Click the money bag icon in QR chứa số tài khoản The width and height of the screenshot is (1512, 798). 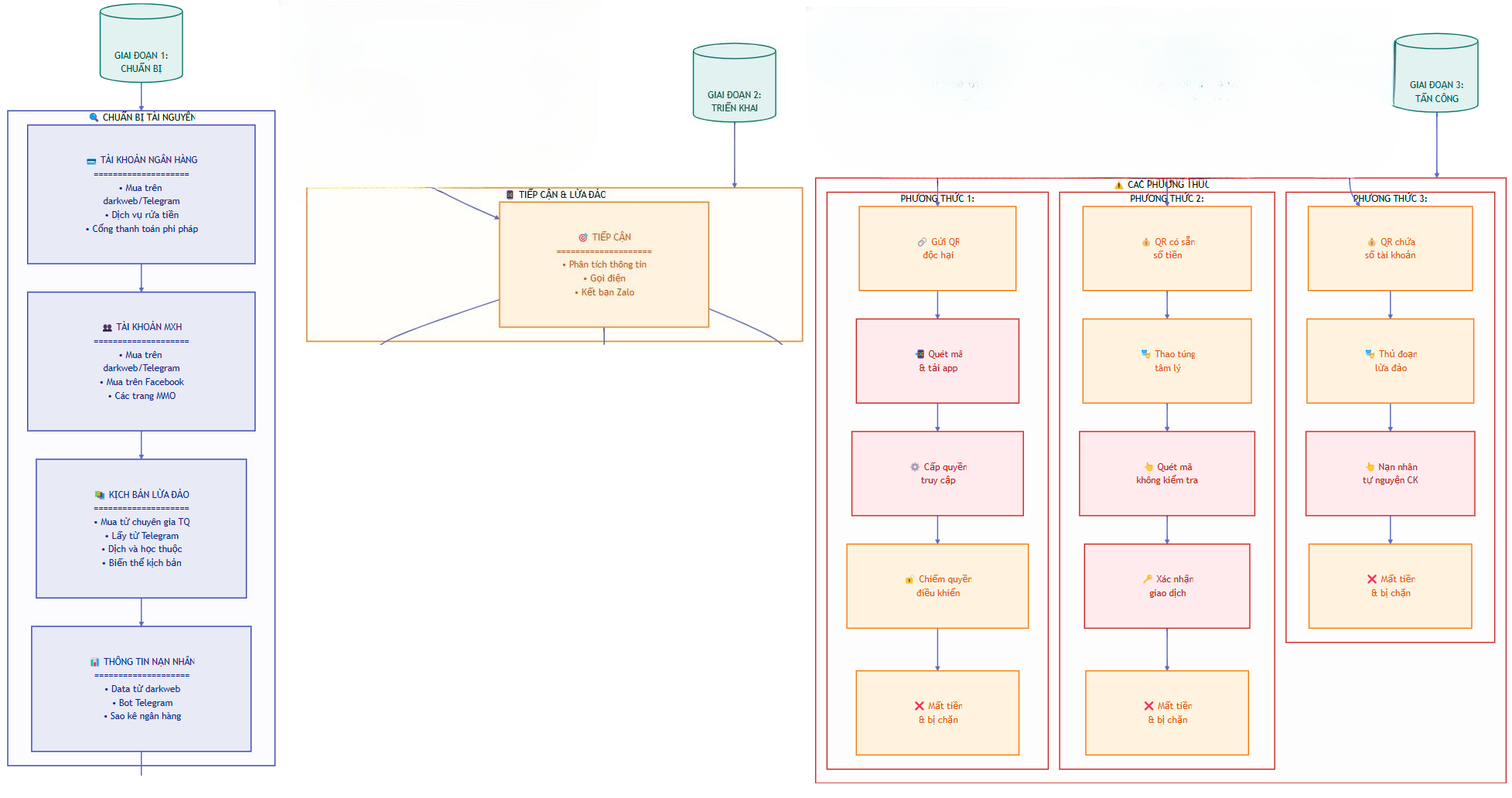coord(1372,242)
